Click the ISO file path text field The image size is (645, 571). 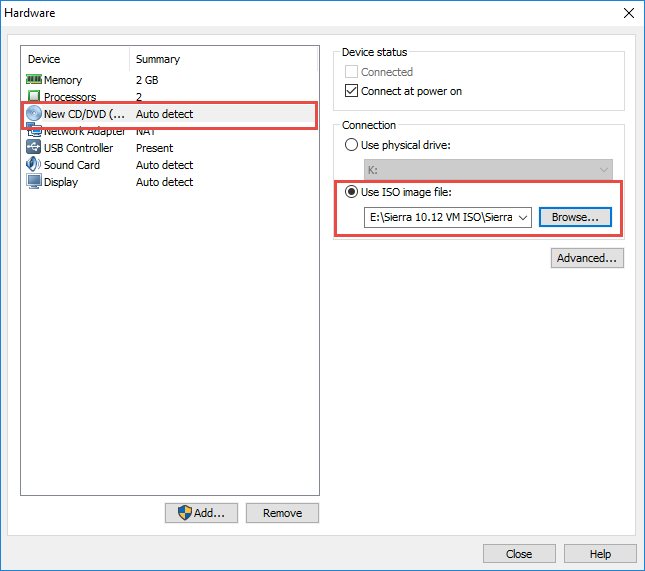439,217
